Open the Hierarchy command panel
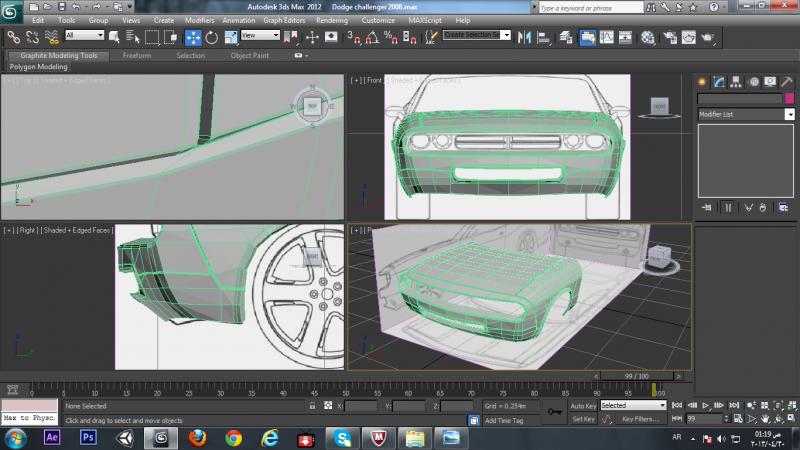This screenshot has height=450, width=800. coord(735,81)
